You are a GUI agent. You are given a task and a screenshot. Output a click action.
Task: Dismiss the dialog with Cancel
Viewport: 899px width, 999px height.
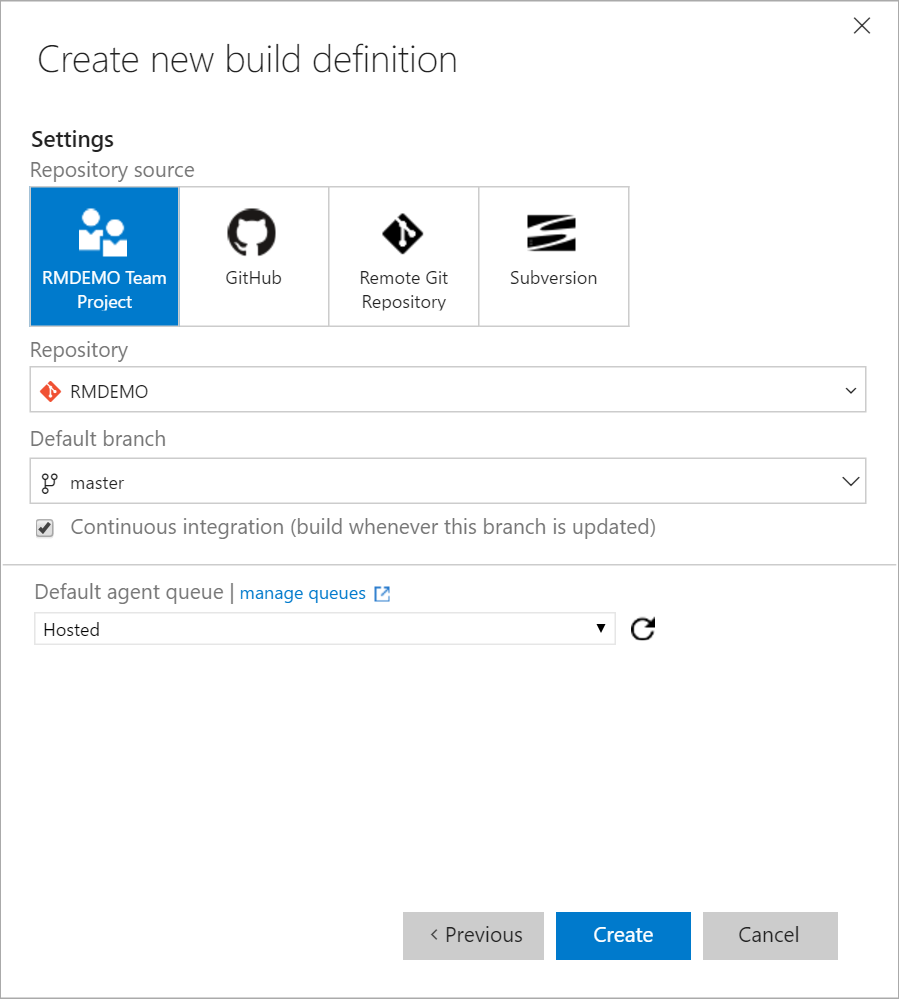tap(770, 935)
